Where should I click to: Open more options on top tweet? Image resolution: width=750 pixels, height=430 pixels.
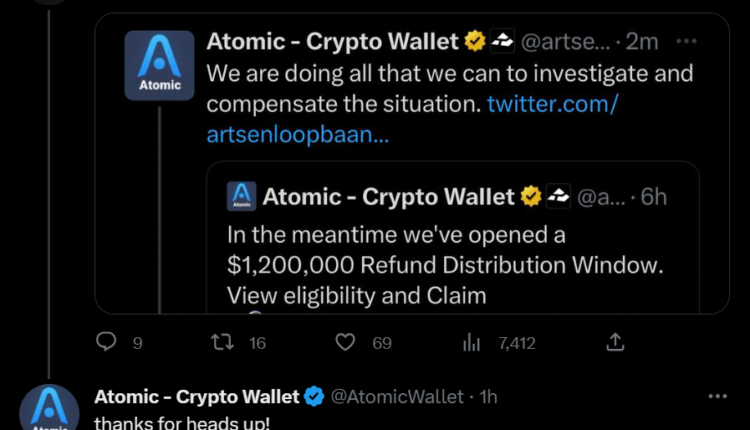[686, 41]
